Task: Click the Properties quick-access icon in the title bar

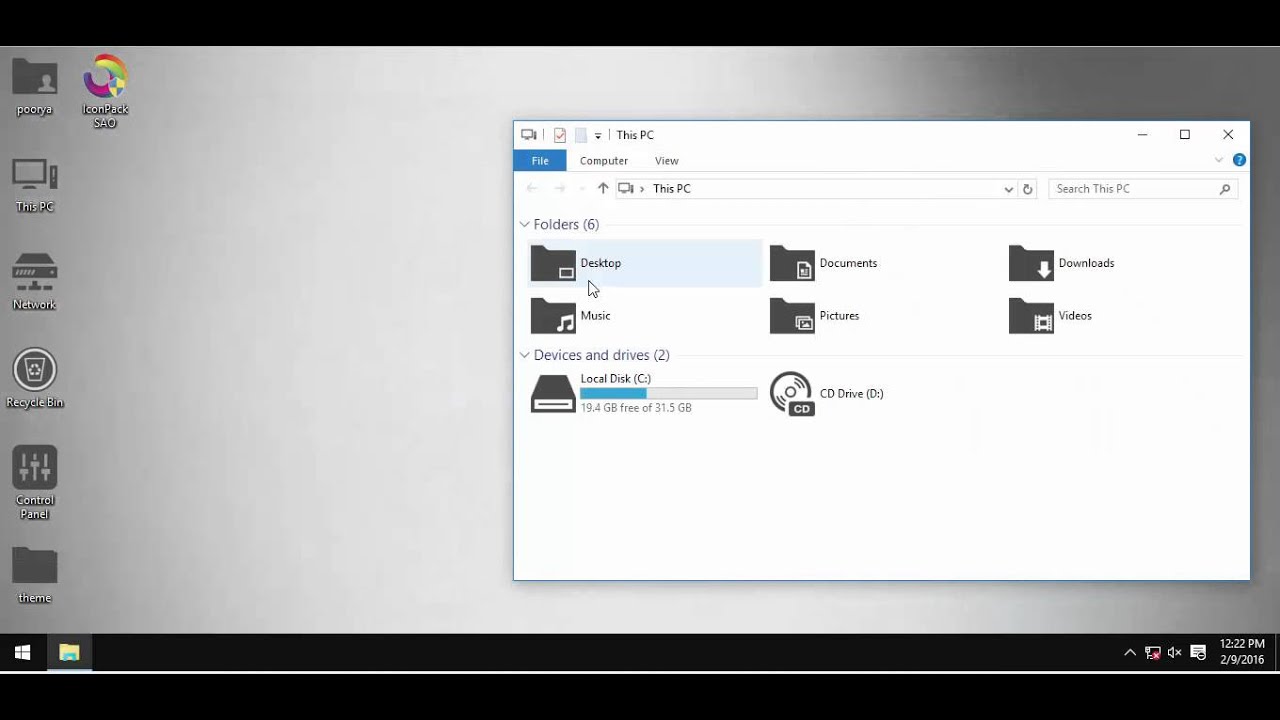Action: point(559,135)
